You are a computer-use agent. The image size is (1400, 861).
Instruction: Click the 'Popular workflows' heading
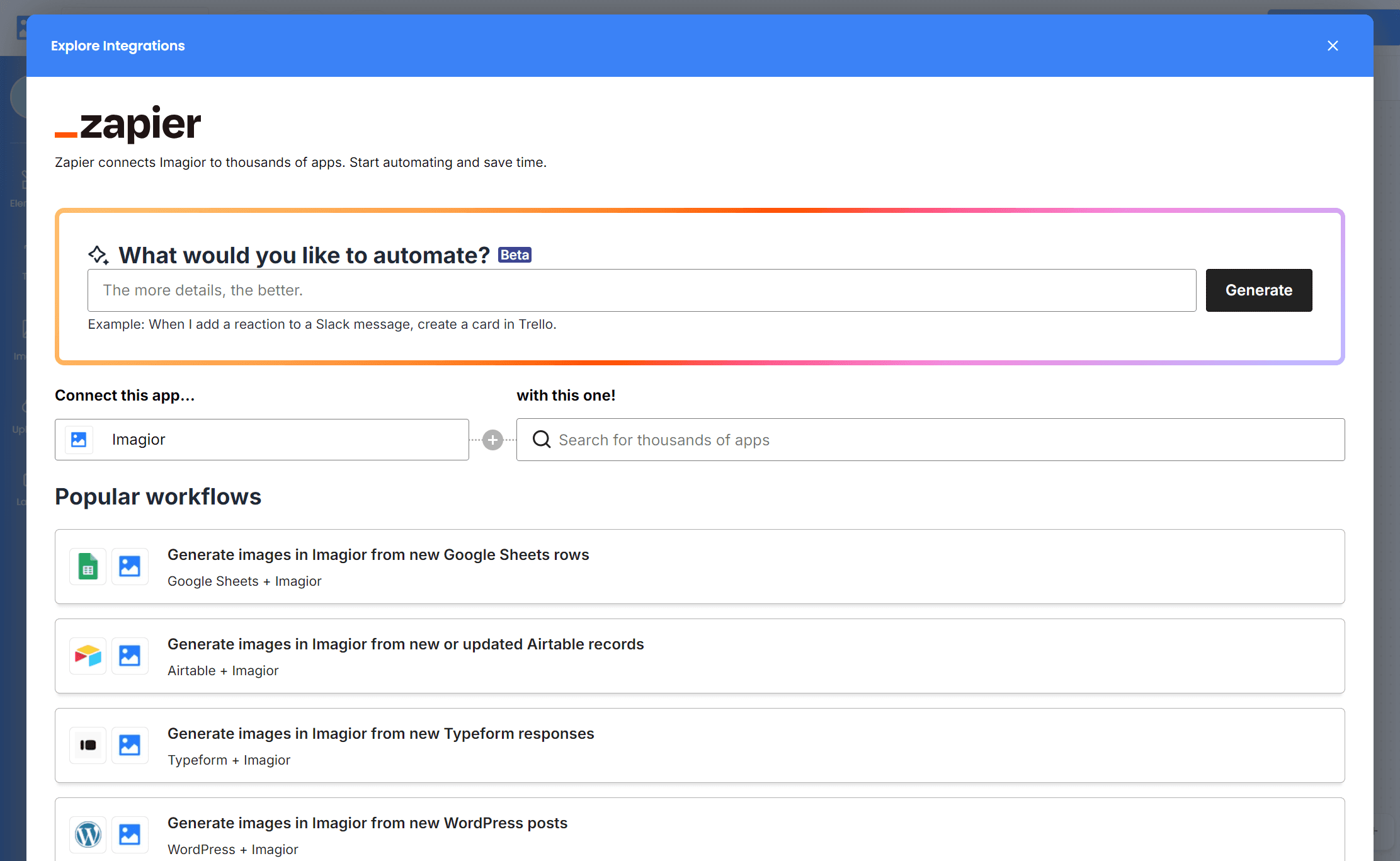(x=158, y=497)
